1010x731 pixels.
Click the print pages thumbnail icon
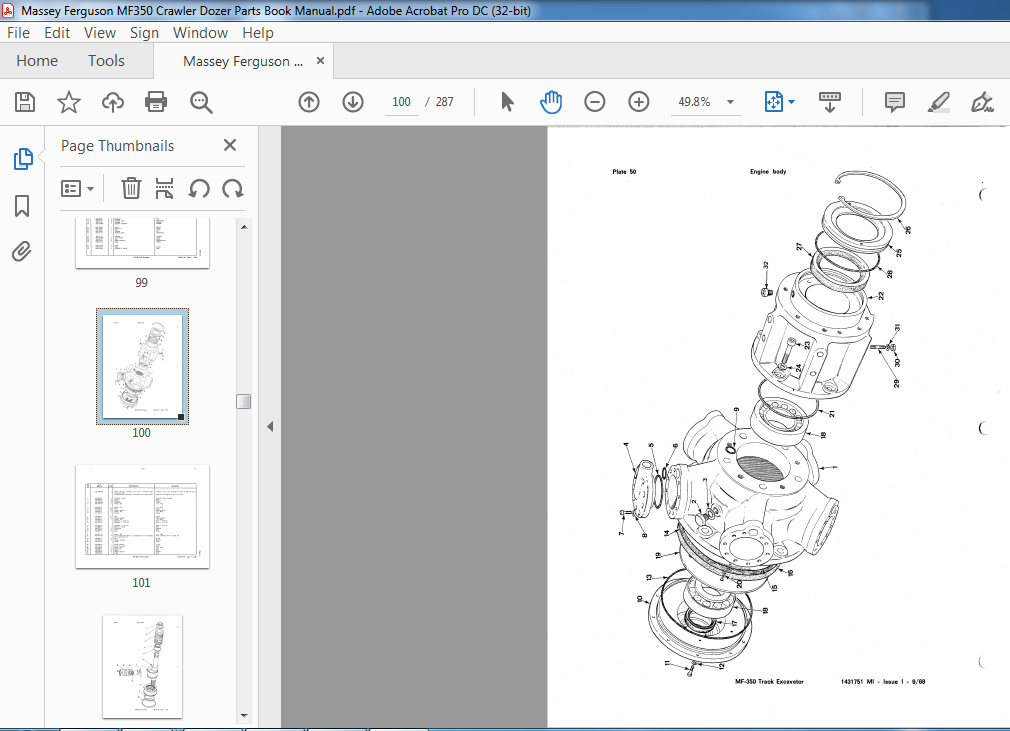tap(165, 188)
